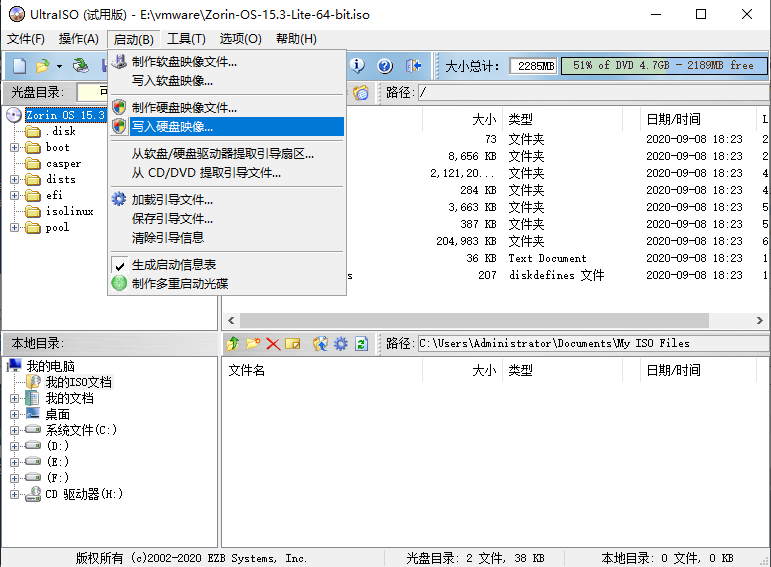The height and width of the screenshot is (567, 771).
Task: Click the Add files to ISO icon
Action: [x=320, y=343]
